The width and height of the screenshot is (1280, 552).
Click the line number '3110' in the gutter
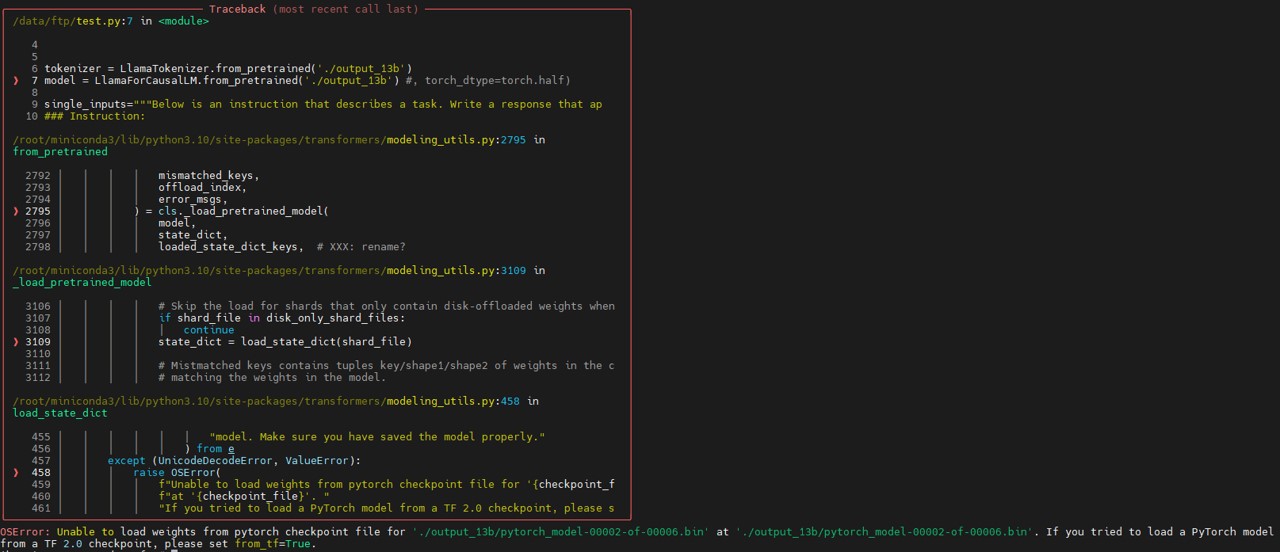(x=38, y=354)
